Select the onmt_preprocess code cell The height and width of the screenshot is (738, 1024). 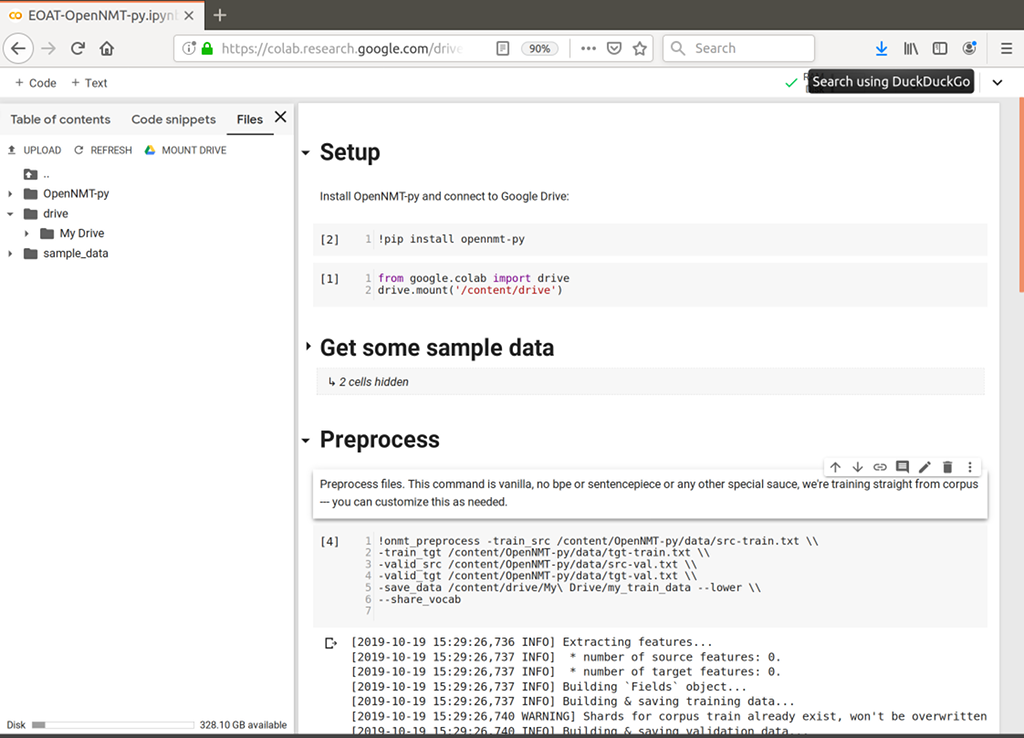650,576
